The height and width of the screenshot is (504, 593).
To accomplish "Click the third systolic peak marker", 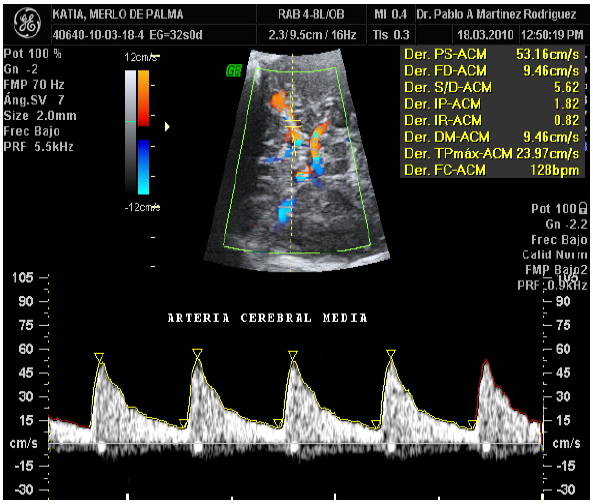I will click(293, 356).
